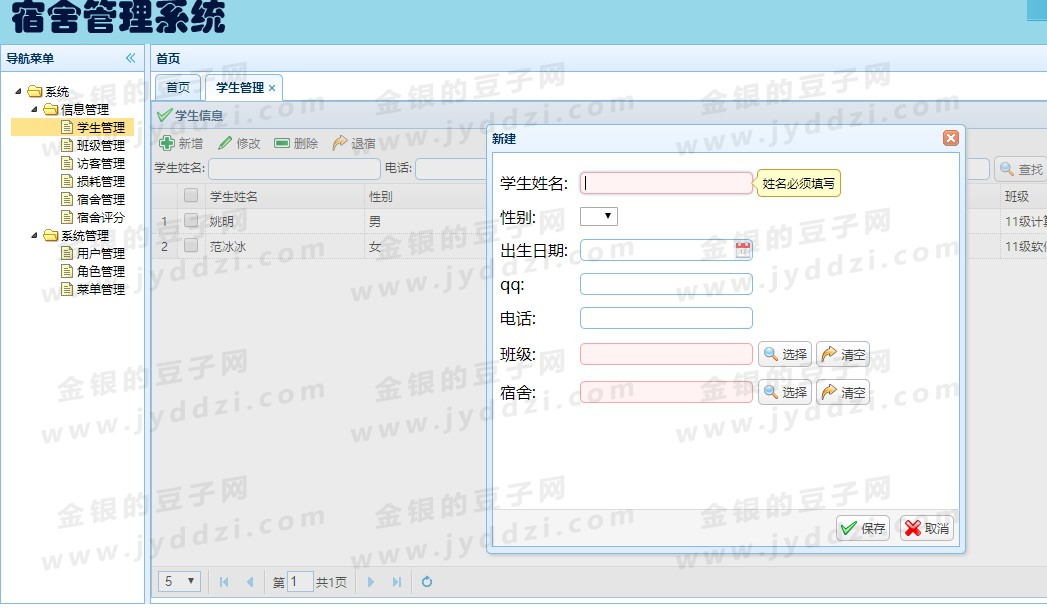Collapse the 系统 tree root node

(18, 91)
